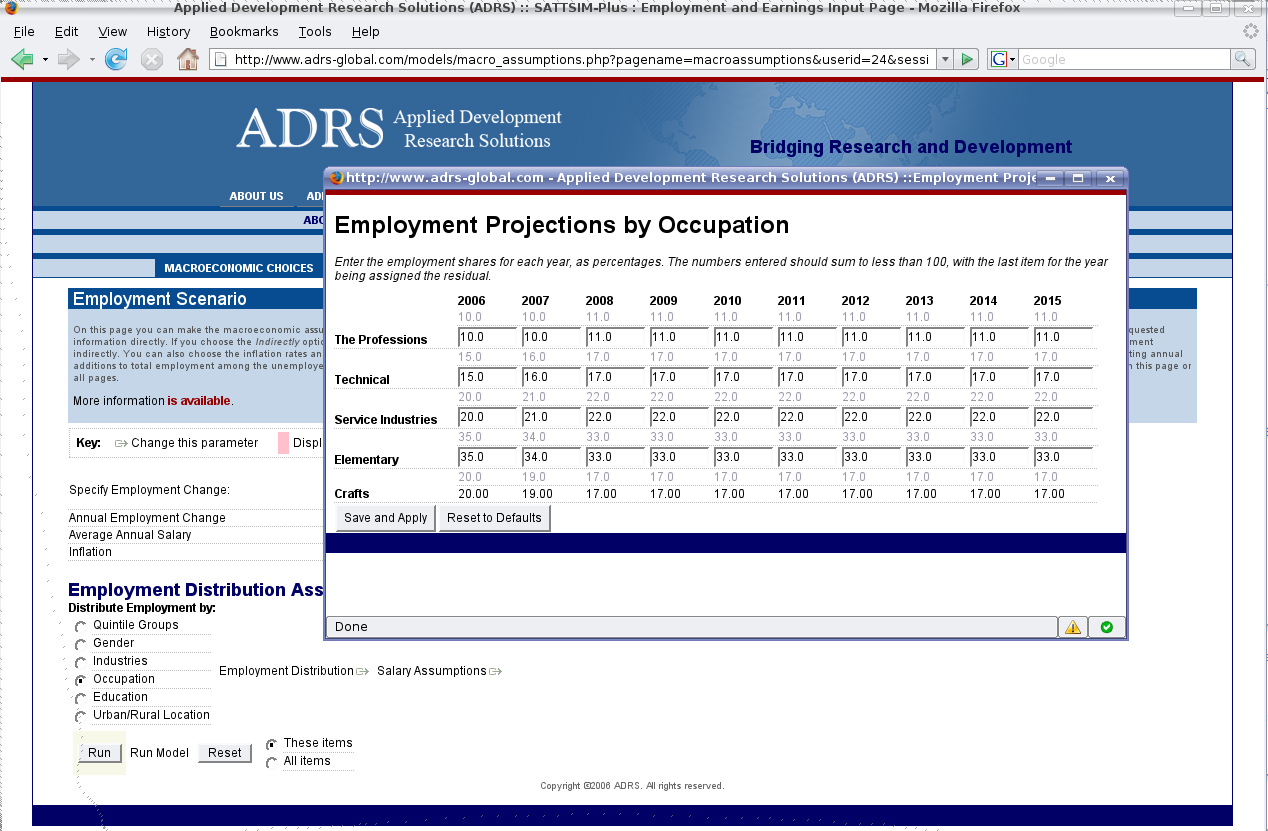Open the Tools menu
1268x831 pixels.
[x=315, y=32]
